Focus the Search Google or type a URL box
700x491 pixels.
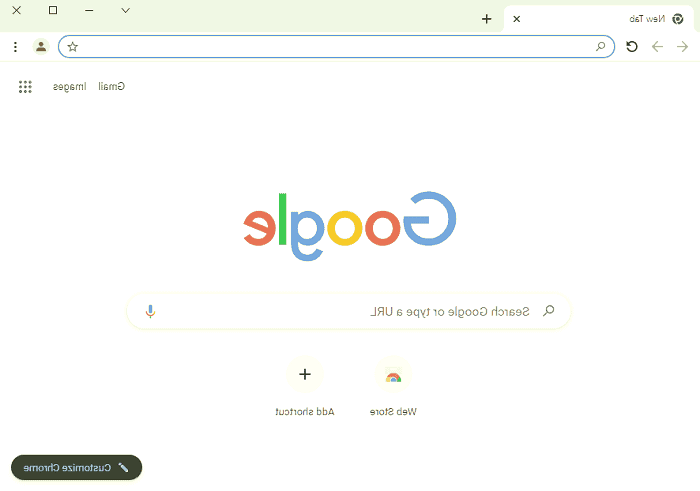coord(349,311)
